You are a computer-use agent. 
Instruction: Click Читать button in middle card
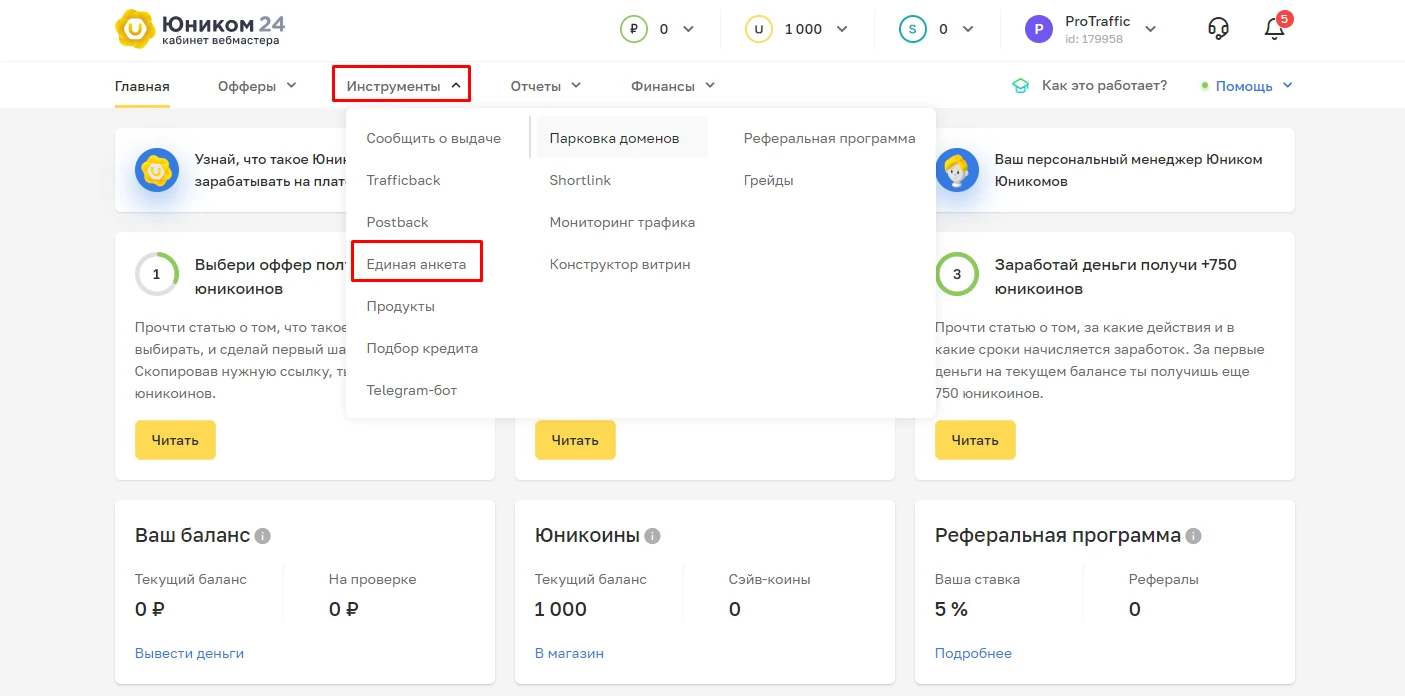pyautogui.click(x=575, y=440)
